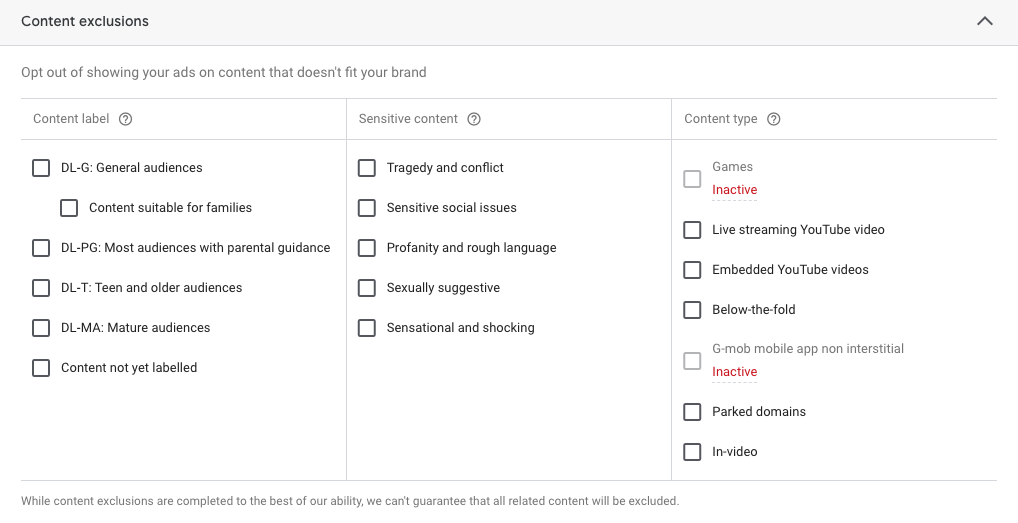Screen dimensions: 1018x523
Task: Open help tooltip for Content type
Action: tap(773, 119)
